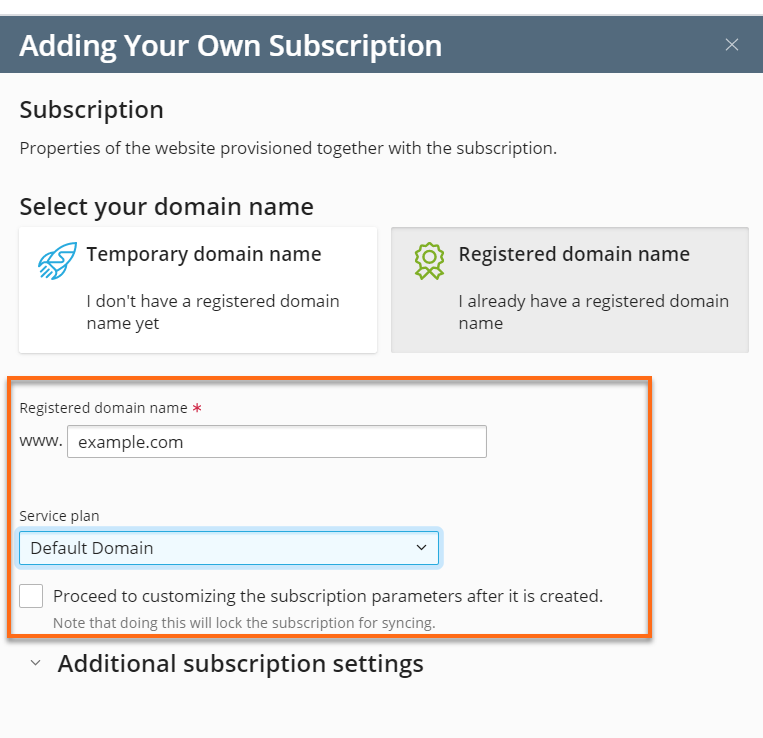This screenshot has width=763, height=738.
Task: Click the red required-field asterisk
Action: pos(197,409)
